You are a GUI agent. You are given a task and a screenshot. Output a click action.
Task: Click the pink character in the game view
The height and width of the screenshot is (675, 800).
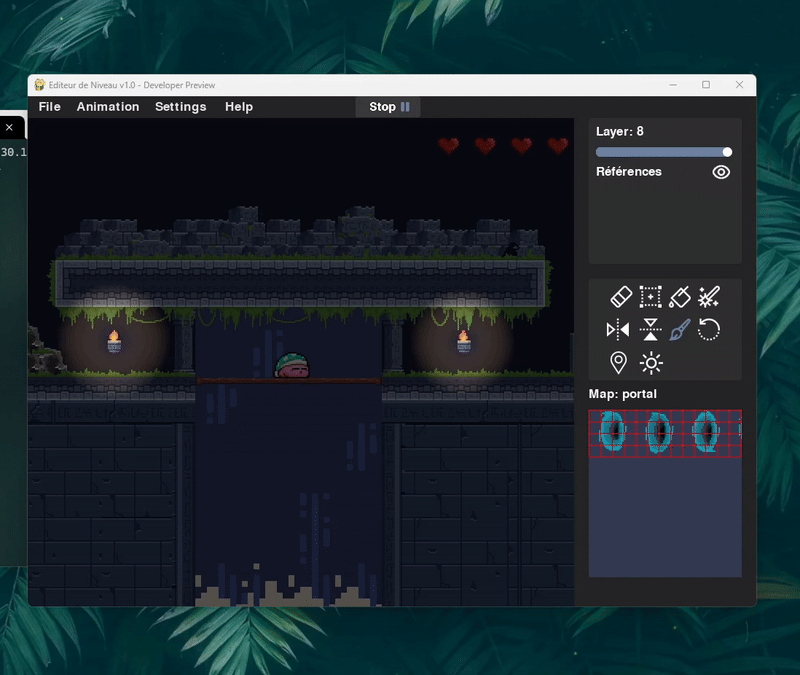click(x=292, y=365)
